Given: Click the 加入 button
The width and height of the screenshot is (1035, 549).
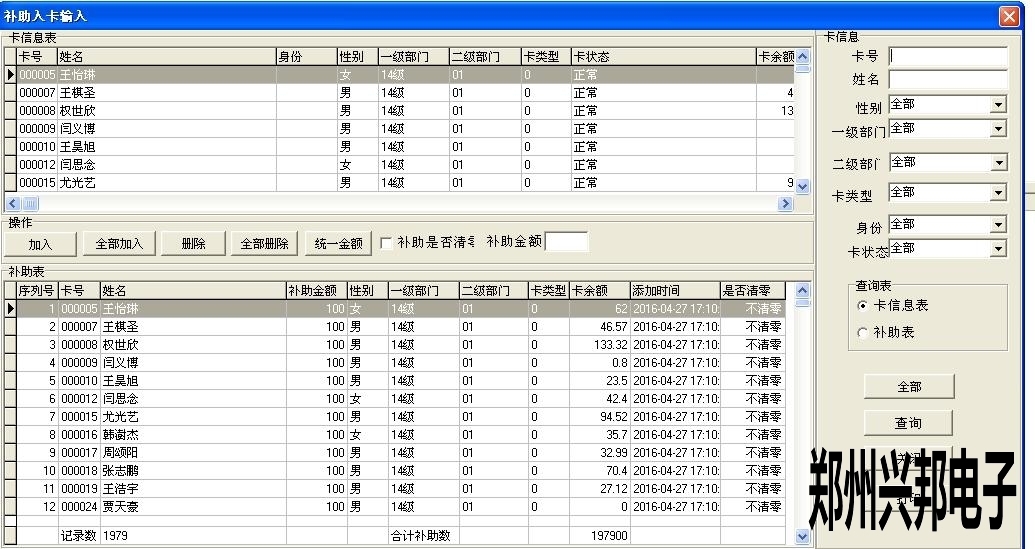Looking at the screenshot, I should point(40,243).
